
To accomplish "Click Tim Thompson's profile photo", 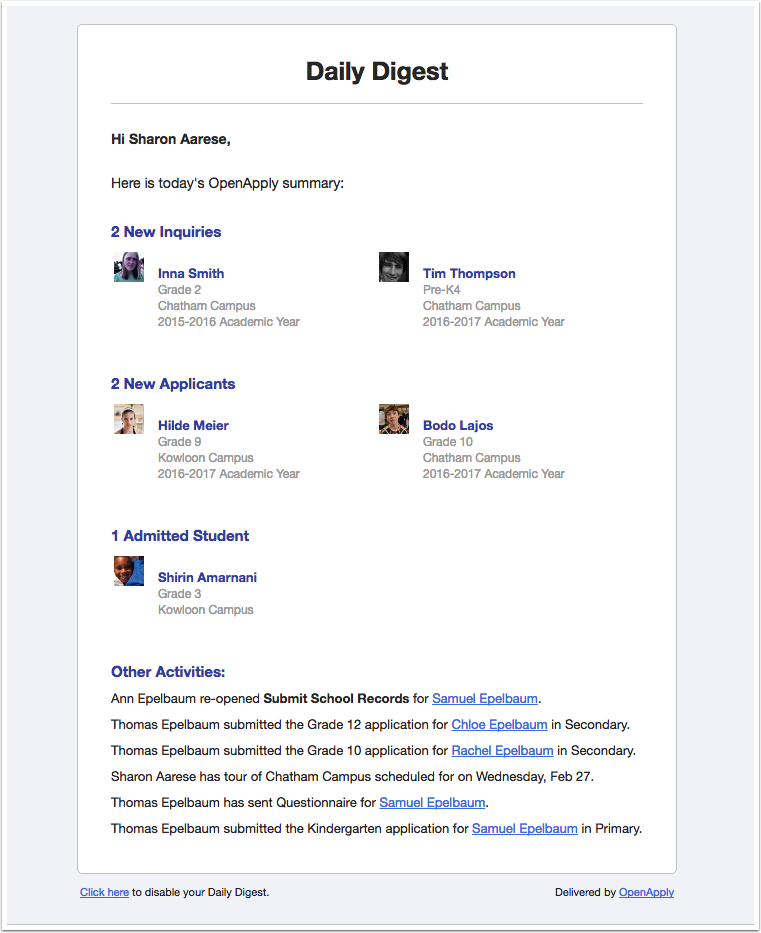I will (x=393, y=267).
